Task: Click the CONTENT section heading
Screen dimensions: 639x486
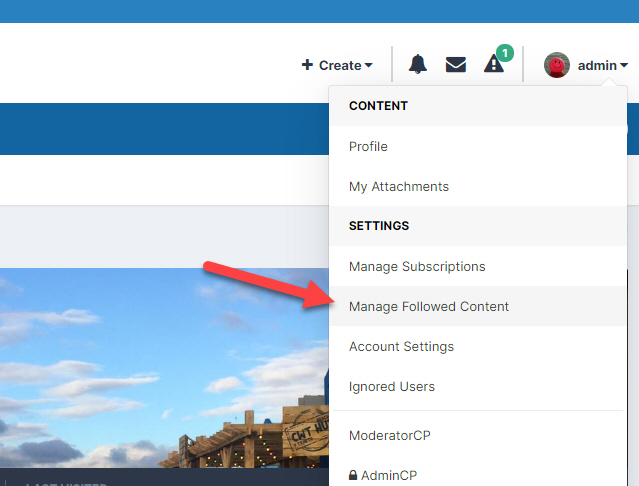Action: tap(378, 106)
